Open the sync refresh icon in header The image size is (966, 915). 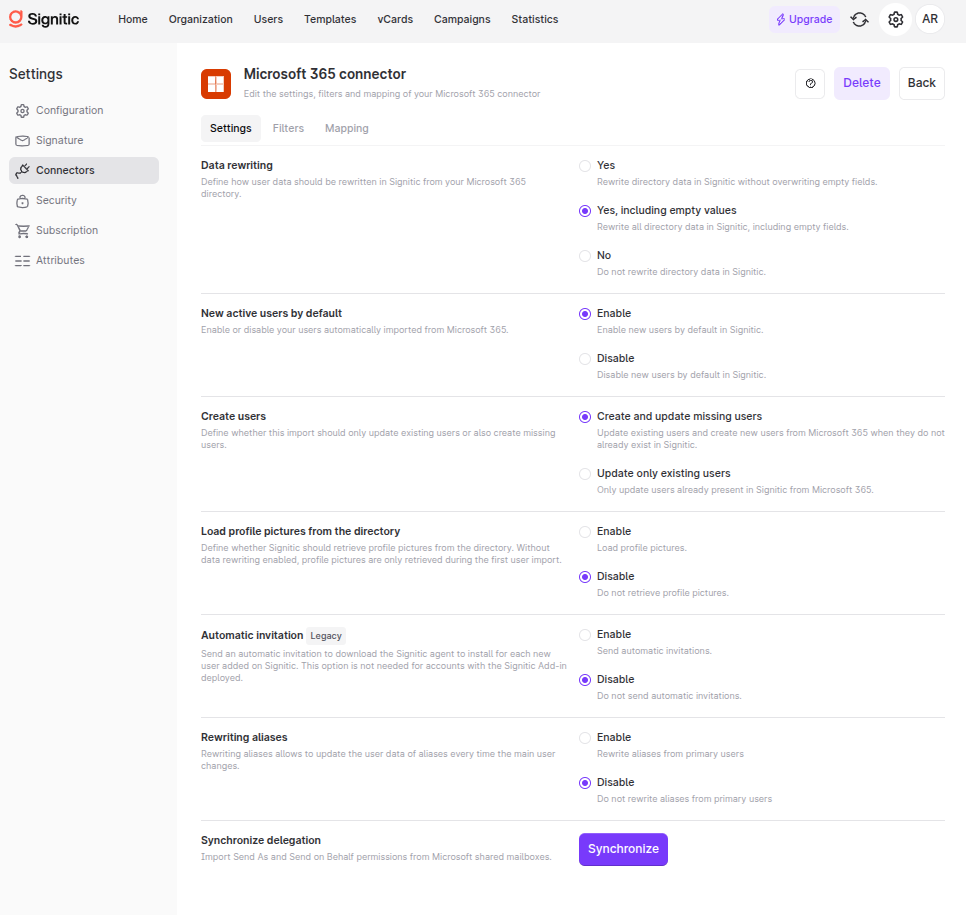tap(859, 20)
